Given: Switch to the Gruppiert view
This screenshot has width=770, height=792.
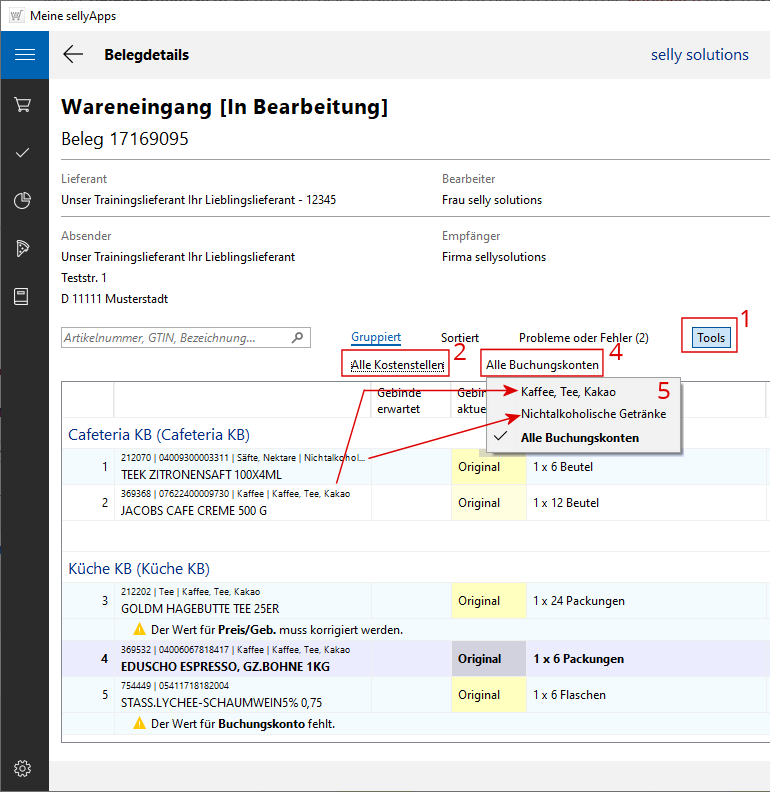Looking at the screenshot, I should click(x=376, y=338).
